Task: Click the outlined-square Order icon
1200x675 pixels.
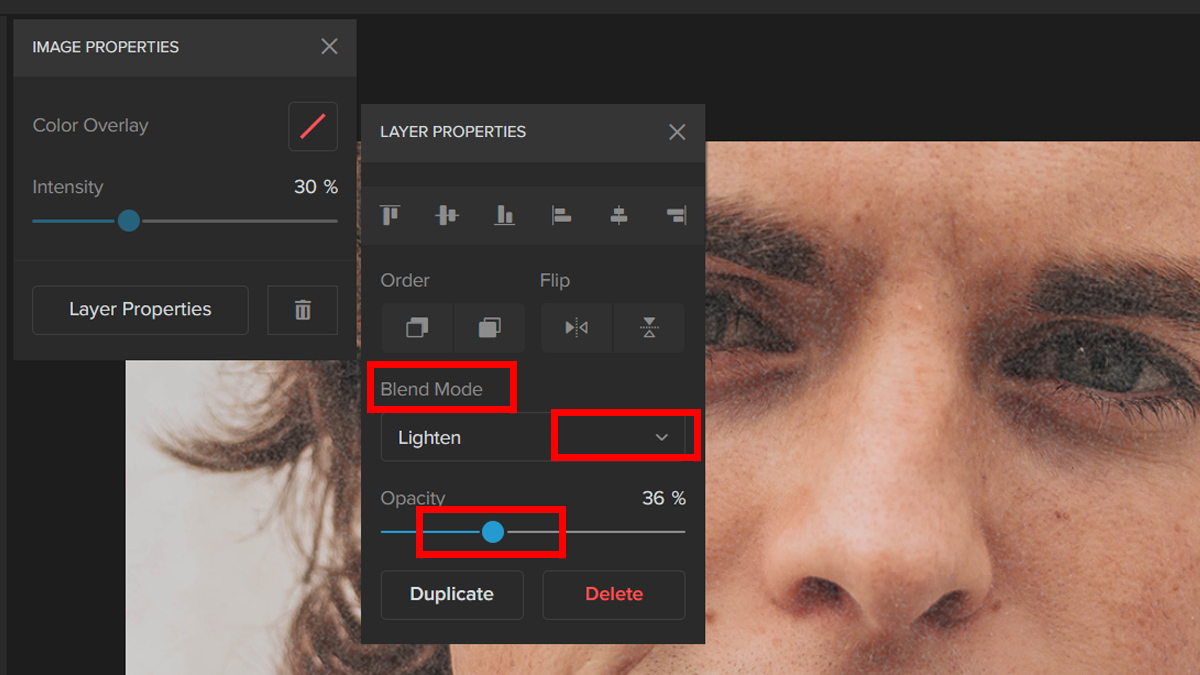Action: [417, 328]
